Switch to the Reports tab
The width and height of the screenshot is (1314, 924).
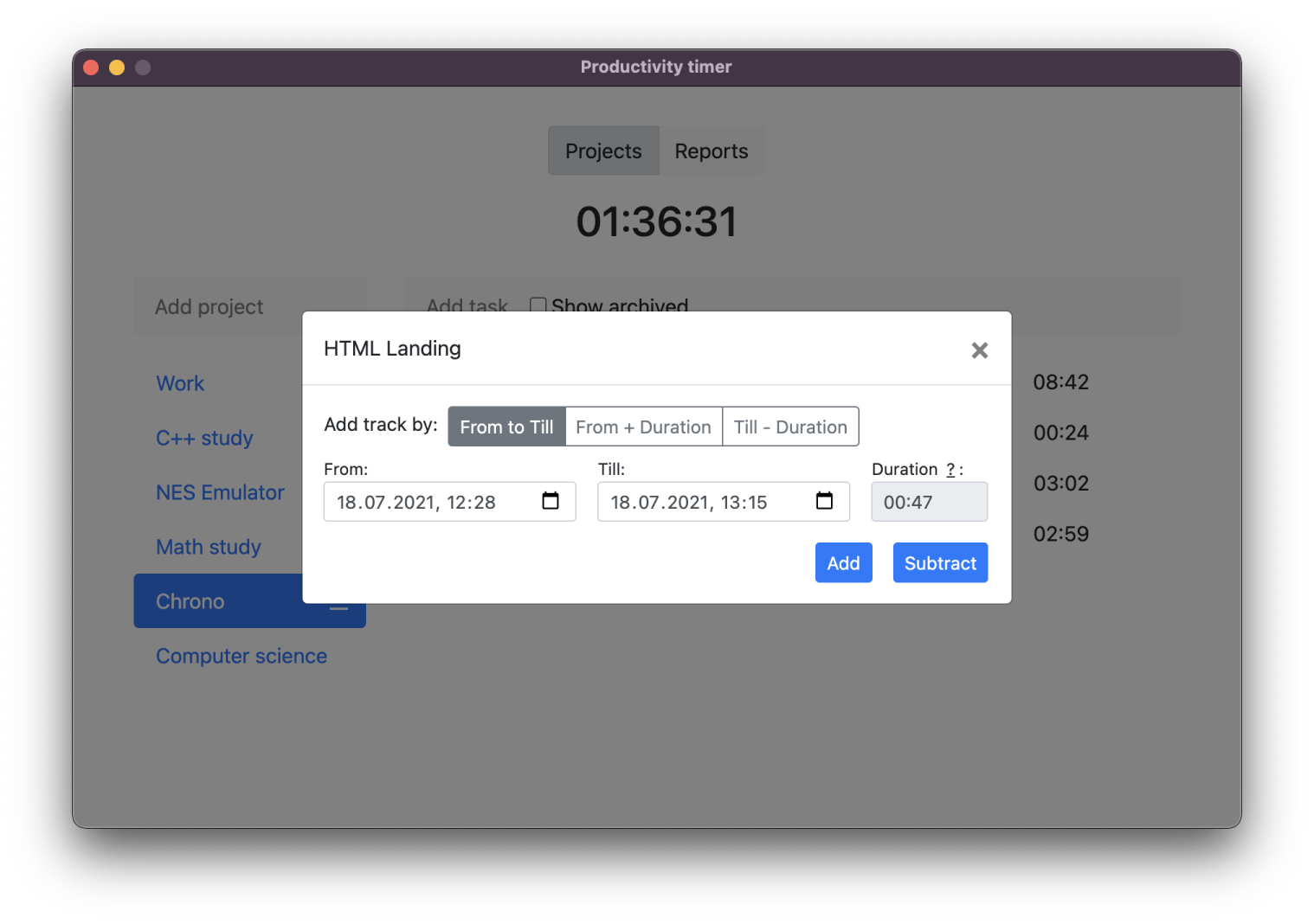click(x=711, y=151)
